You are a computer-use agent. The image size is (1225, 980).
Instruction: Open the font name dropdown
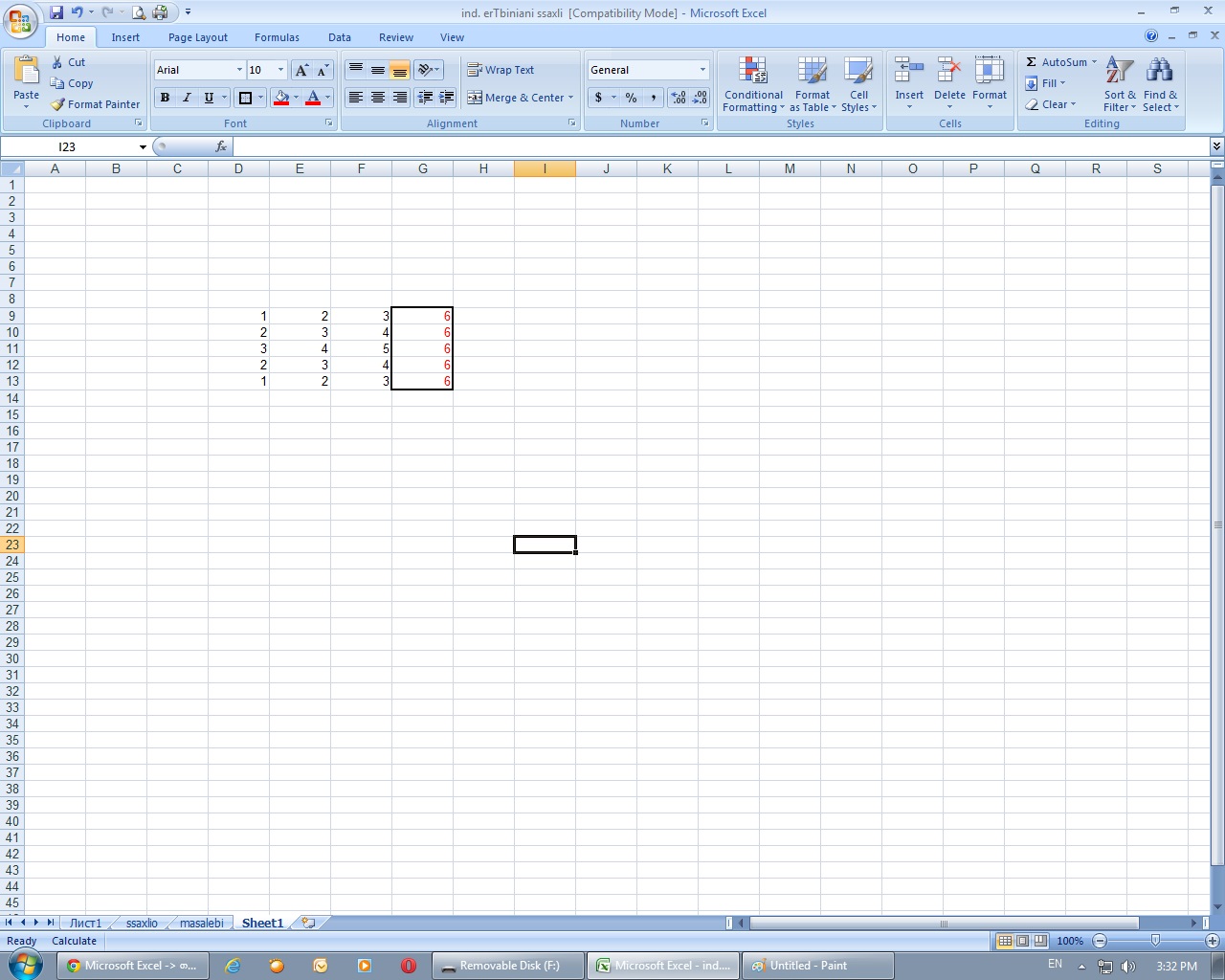click(239, 70)
